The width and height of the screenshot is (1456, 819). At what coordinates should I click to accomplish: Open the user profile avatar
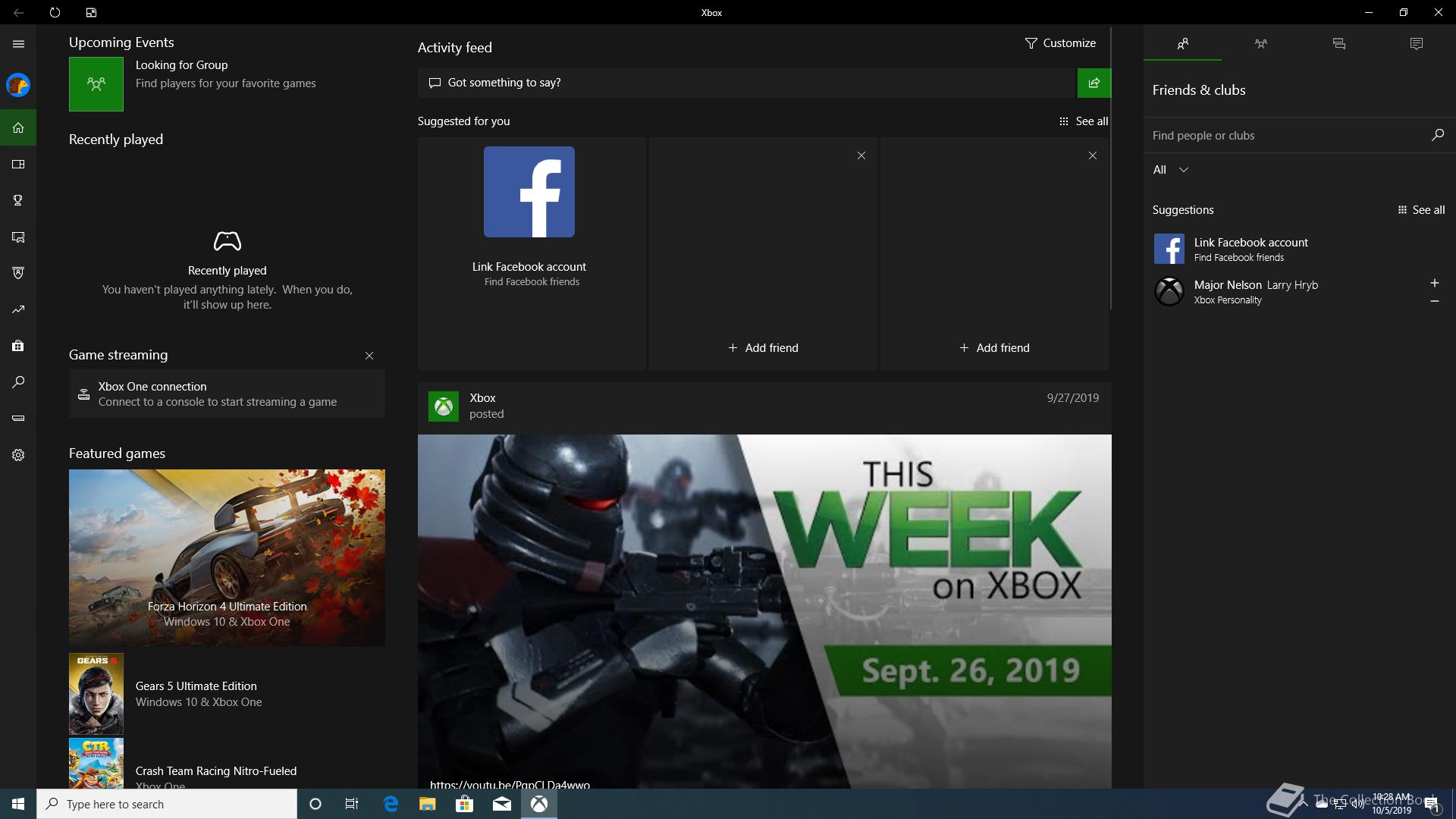(x=18, y=85)
